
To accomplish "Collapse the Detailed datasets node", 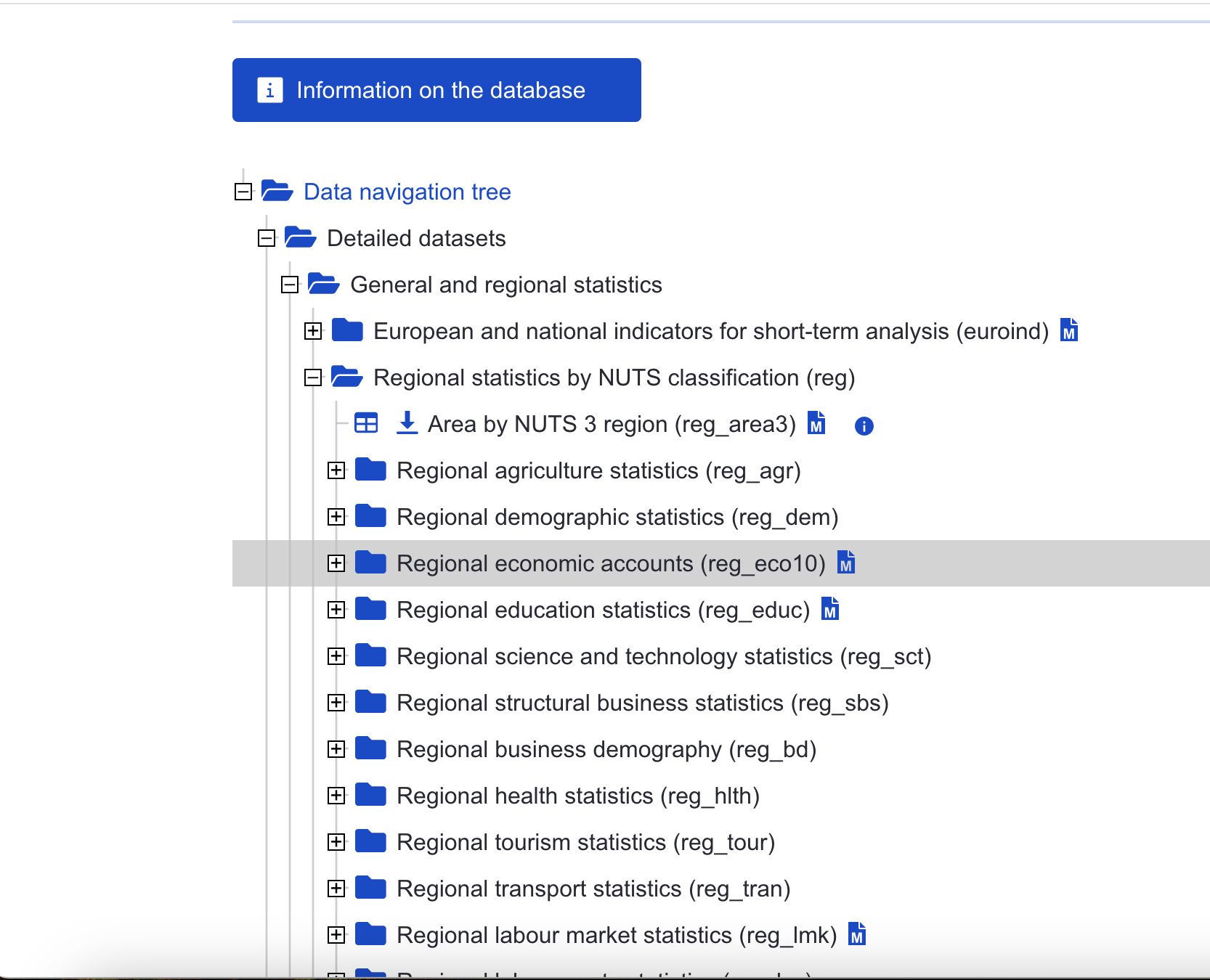I will coord(267,238).
